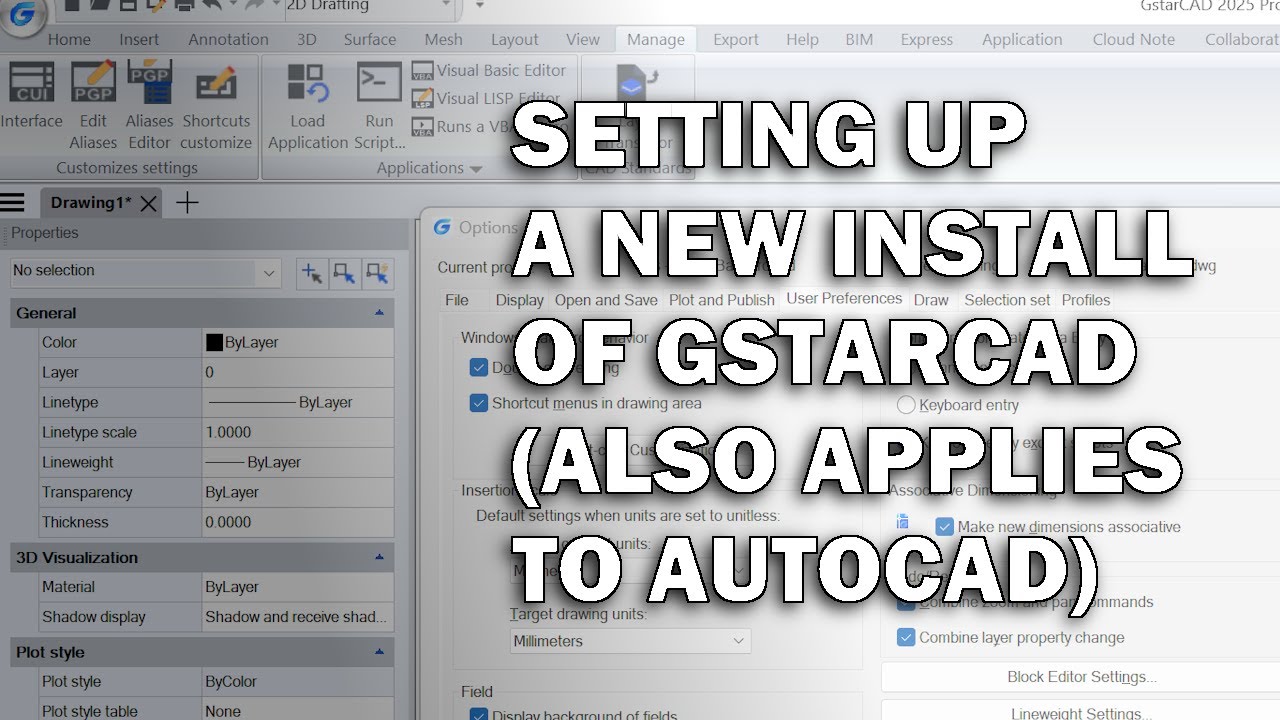
Task: Toggle Shortcut menus in drawing area checkbox
Action: click(479, 404)
